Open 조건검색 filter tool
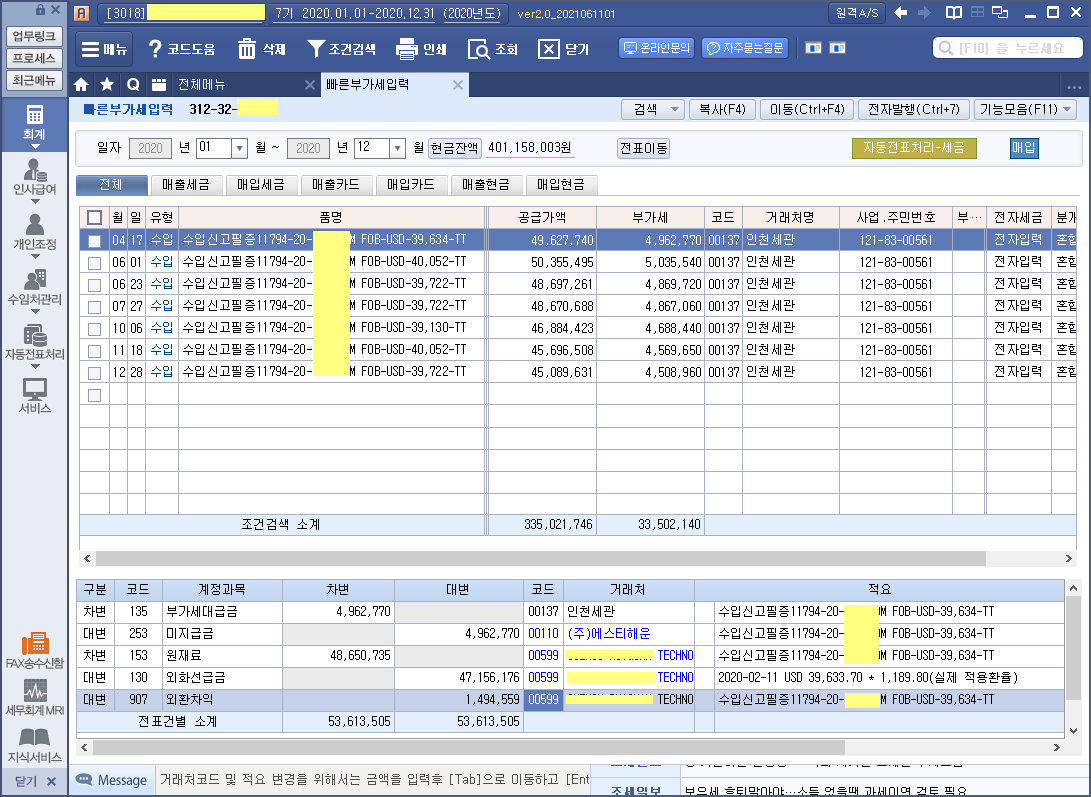Image resolution: width=1091 pixels, height=797 pixels. (316, 49)
